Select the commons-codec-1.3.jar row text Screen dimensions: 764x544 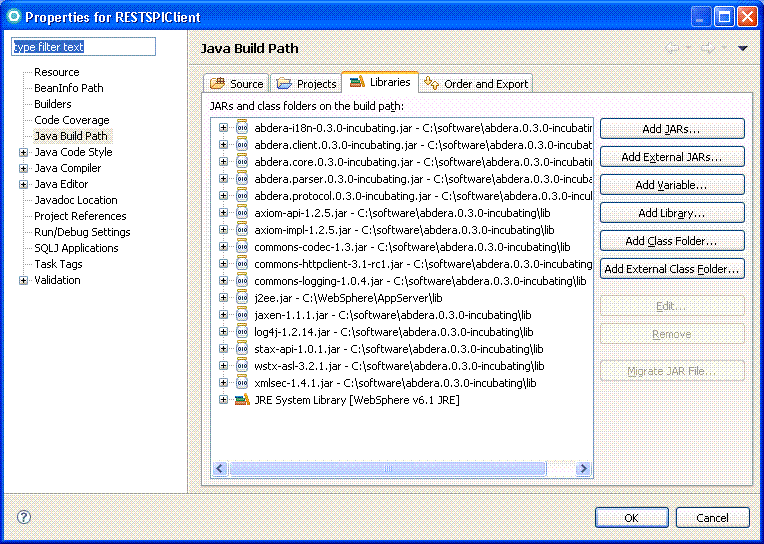(x=412, y=247)
